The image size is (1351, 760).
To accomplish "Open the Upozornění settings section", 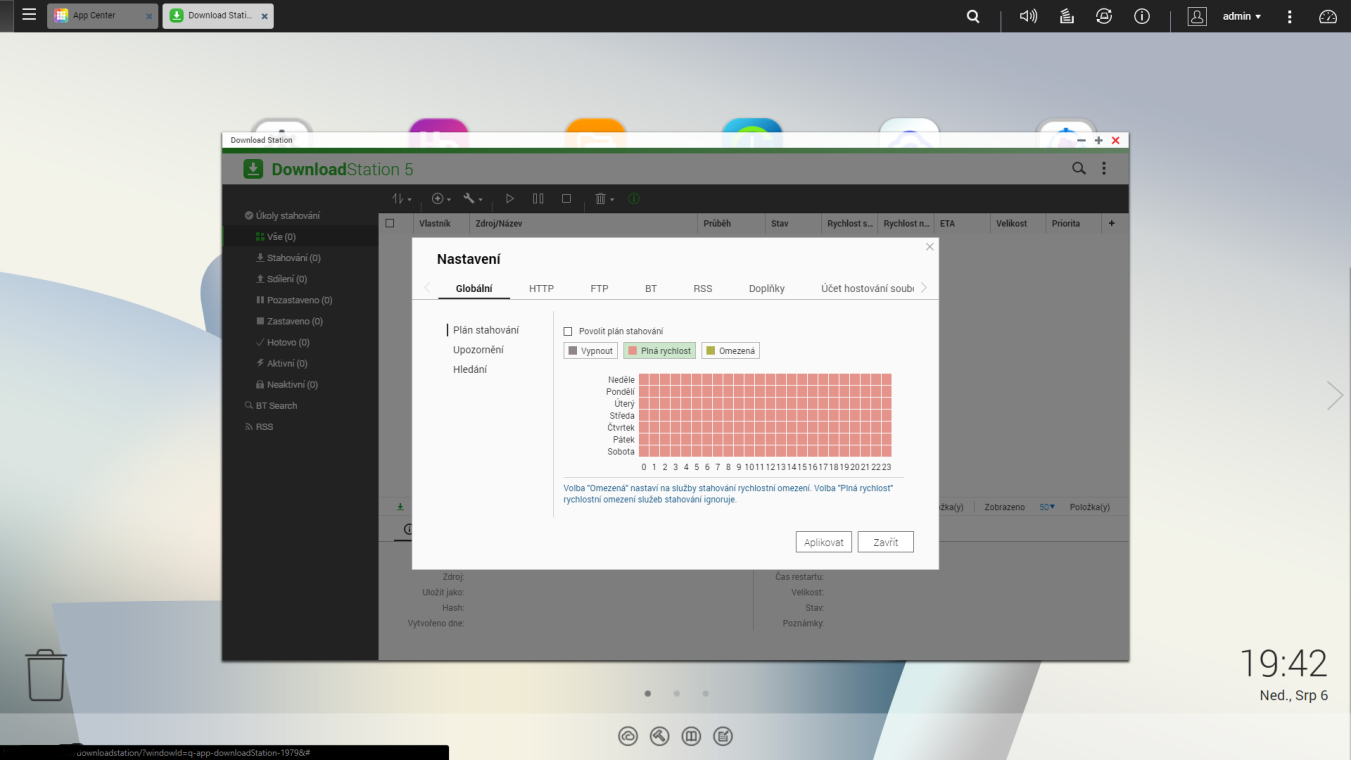I will [x=478, y=350].
